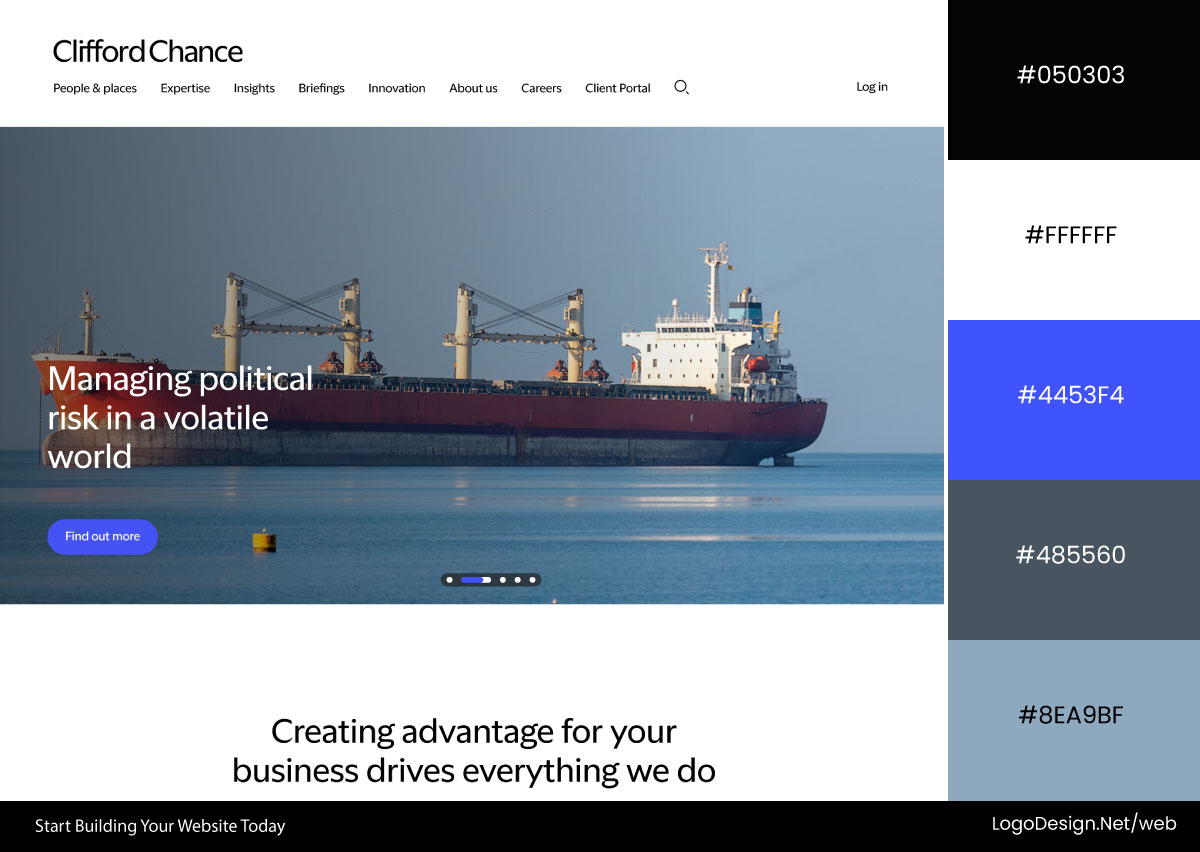Click the Creating advantage for your business heading
This screenshot has width=1200, height=852.
tap(474, 750)
